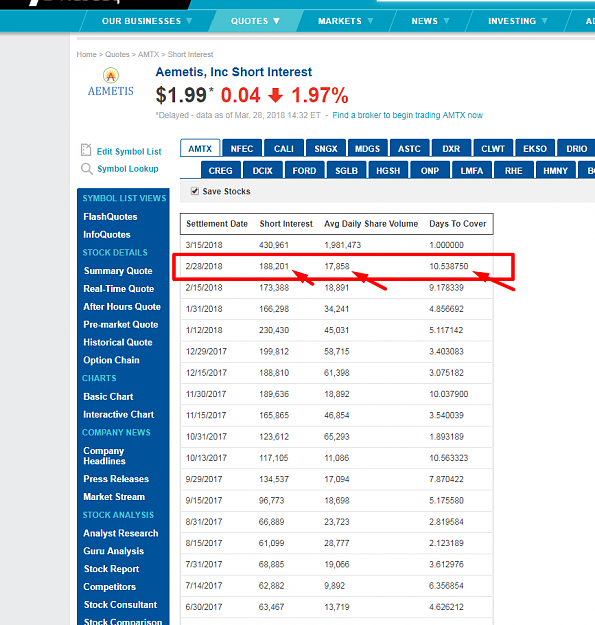The width and height of the screenshot is (595, 625).
Task: Open InfoQuotes in the sidebar
Action: tap(107, 235)
